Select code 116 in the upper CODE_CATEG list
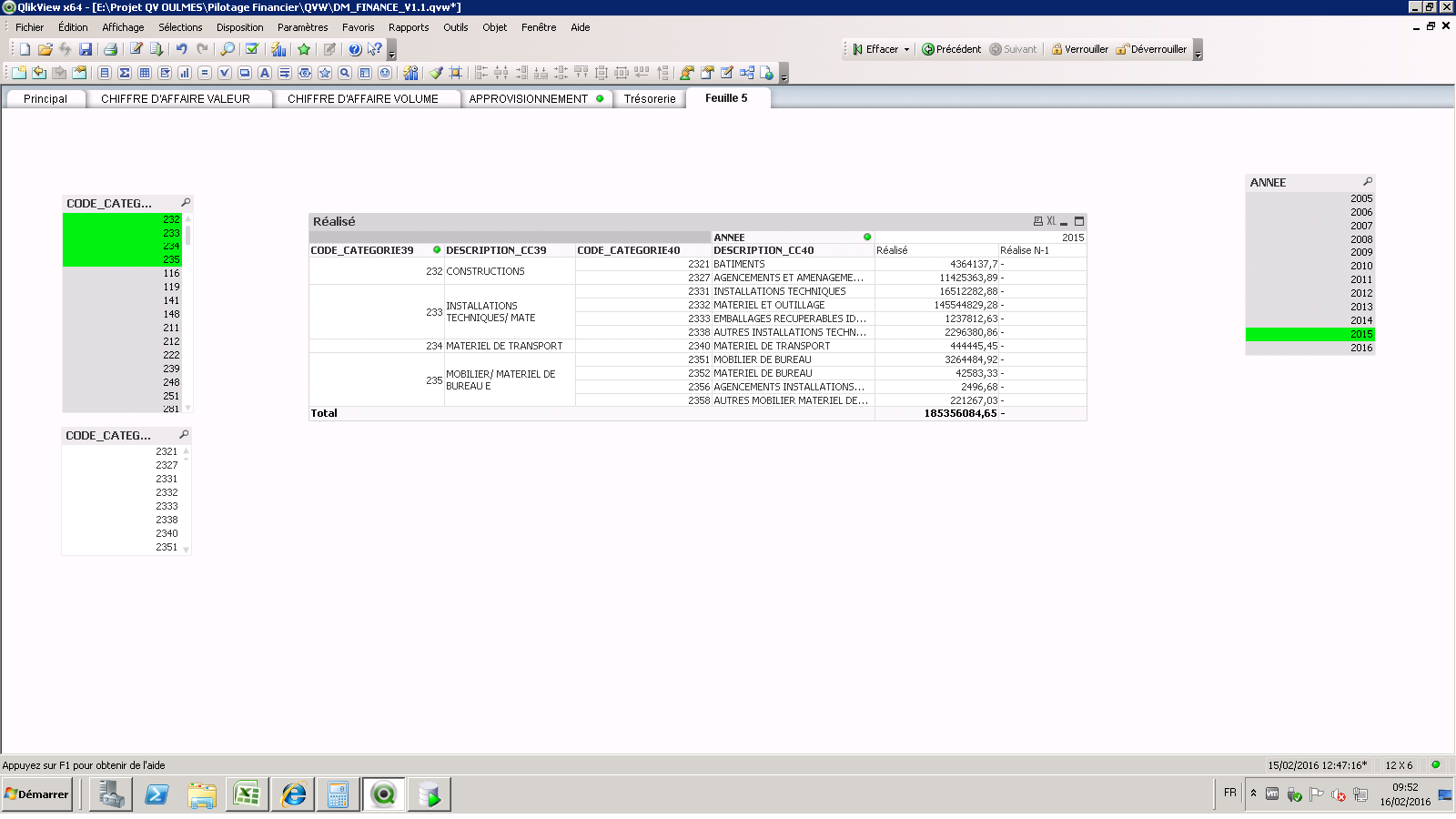The image size is (1456, 819). pos(123,273)
